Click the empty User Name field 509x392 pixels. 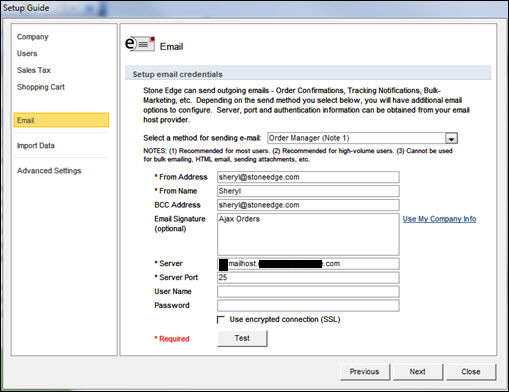pyautogui.click(x=308, y=292)
